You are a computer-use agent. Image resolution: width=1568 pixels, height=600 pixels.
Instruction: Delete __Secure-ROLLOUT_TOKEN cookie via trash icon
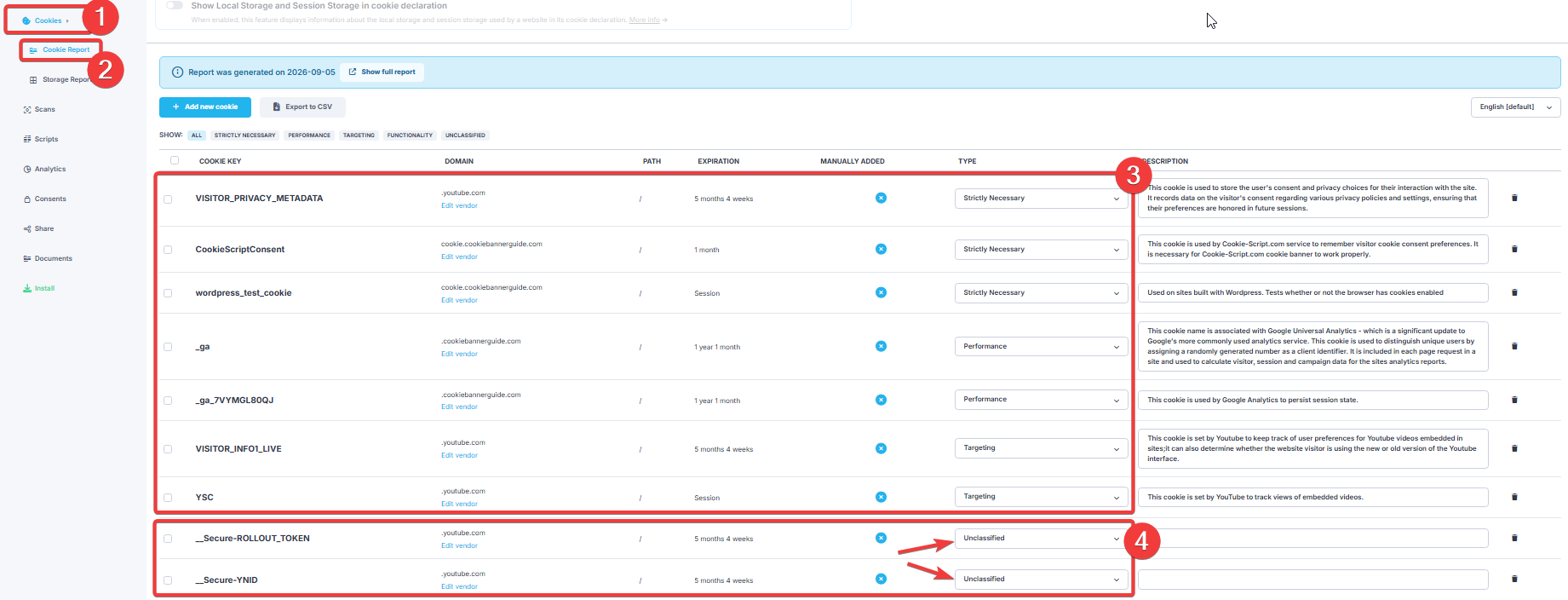pos(1514,538)
